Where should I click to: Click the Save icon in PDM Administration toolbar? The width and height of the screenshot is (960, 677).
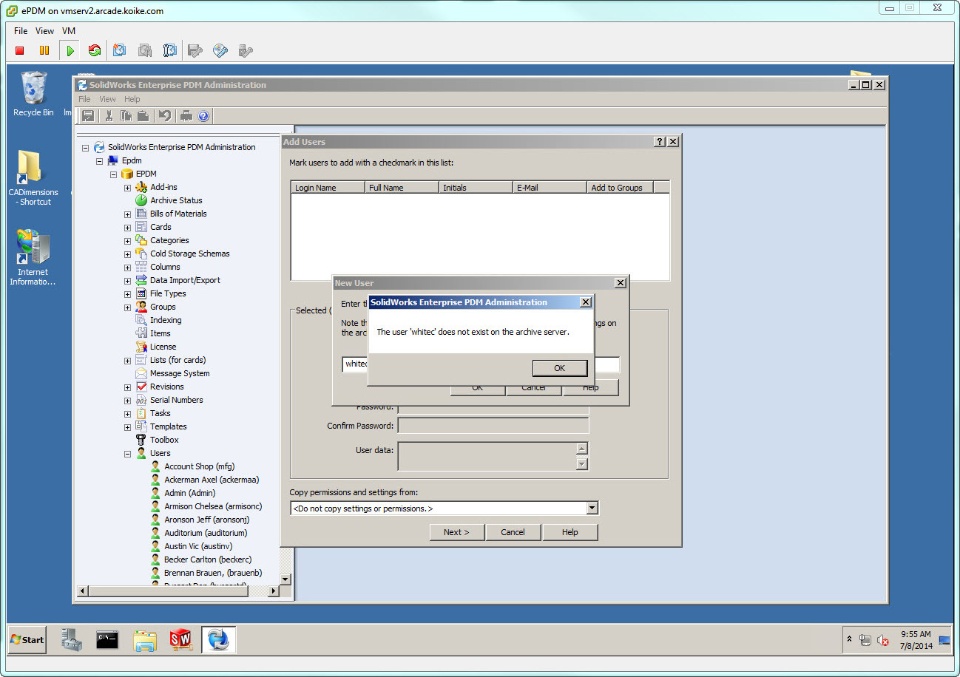pyautogui.click(x=88, y=116)
